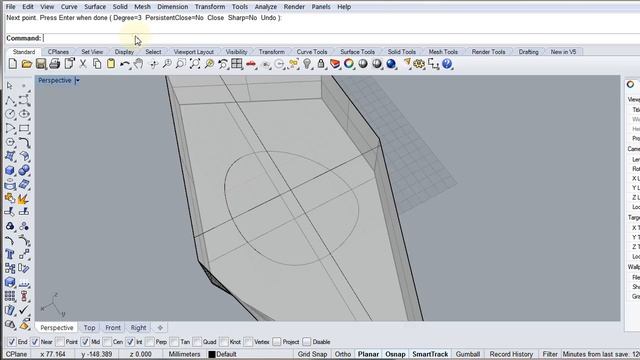
Task: Select the Text object tool in the sidebar
Action: 10,254
